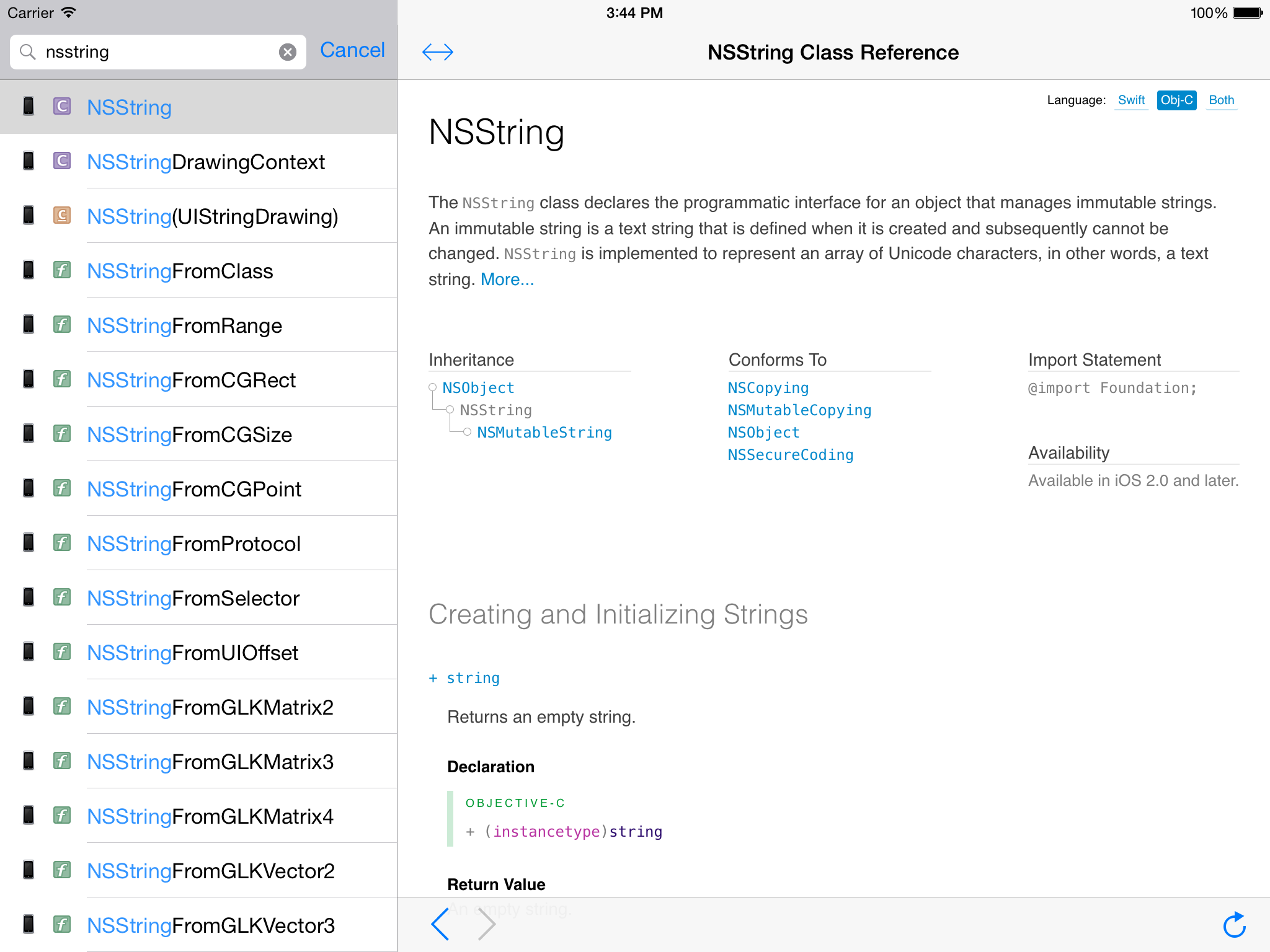Tap the expand/collapse double-arrow icon
This screenshot has width=1270, height=952.
coord(438,52)
